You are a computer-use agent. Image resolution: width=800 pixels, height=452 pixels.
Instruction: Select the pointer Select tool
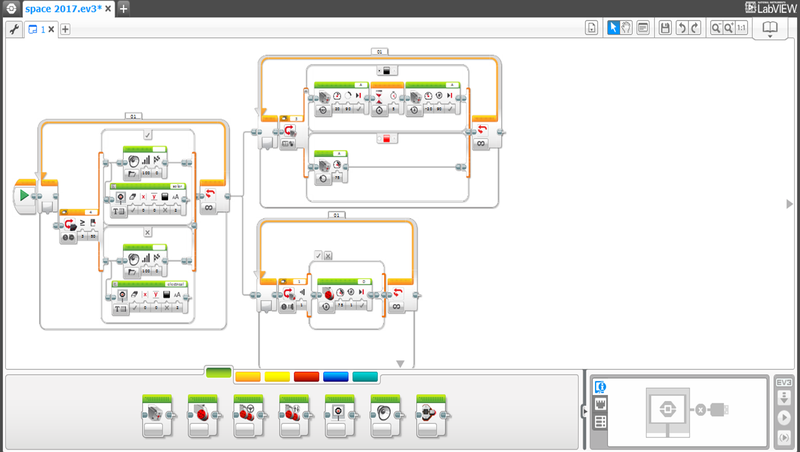pyautogui.click(x=614, y=28)
